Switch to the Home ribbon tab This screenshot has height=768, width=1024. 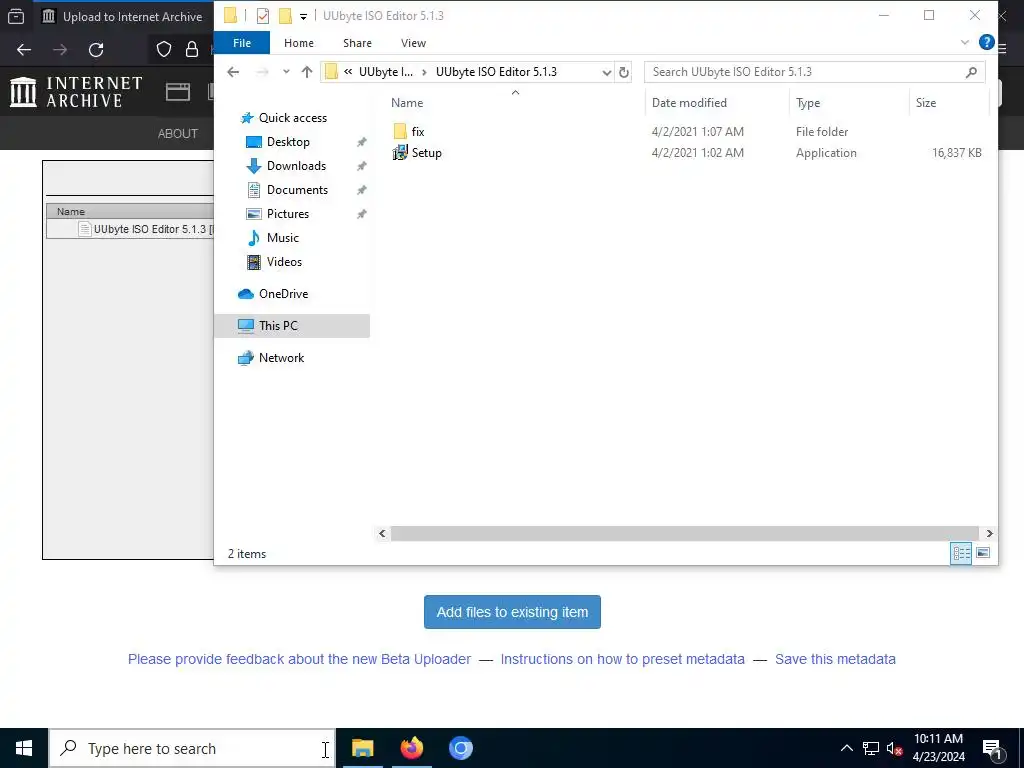[x=298, y=43]
